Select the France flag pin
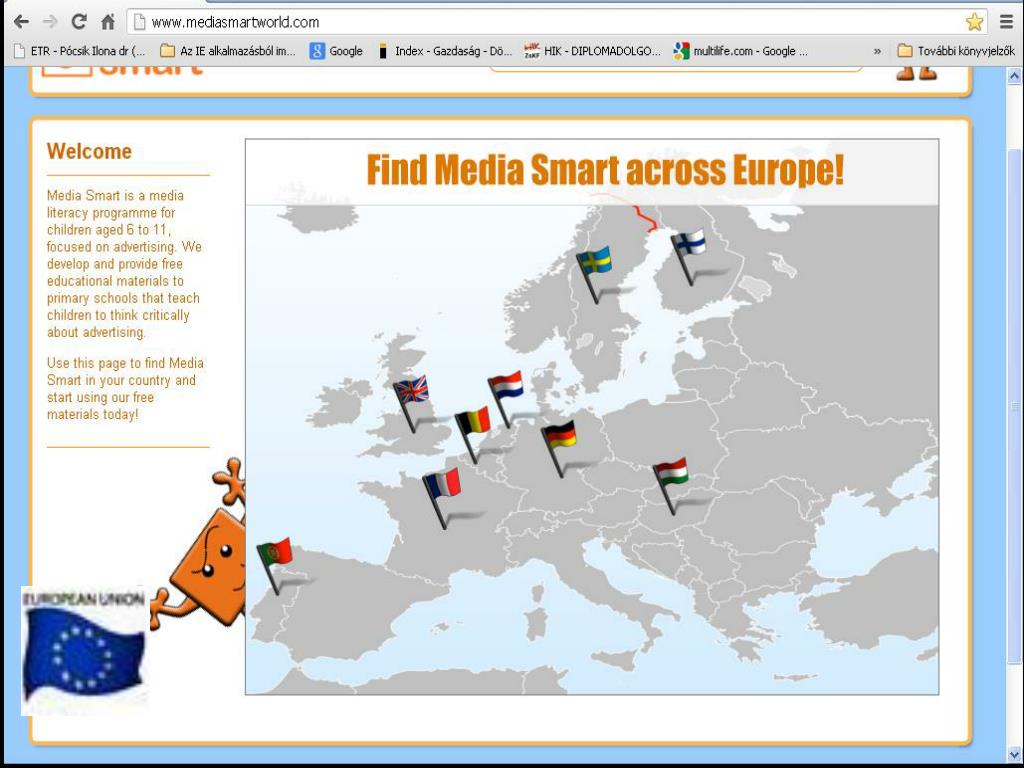1024x768 pixels. tap(441, 498)
